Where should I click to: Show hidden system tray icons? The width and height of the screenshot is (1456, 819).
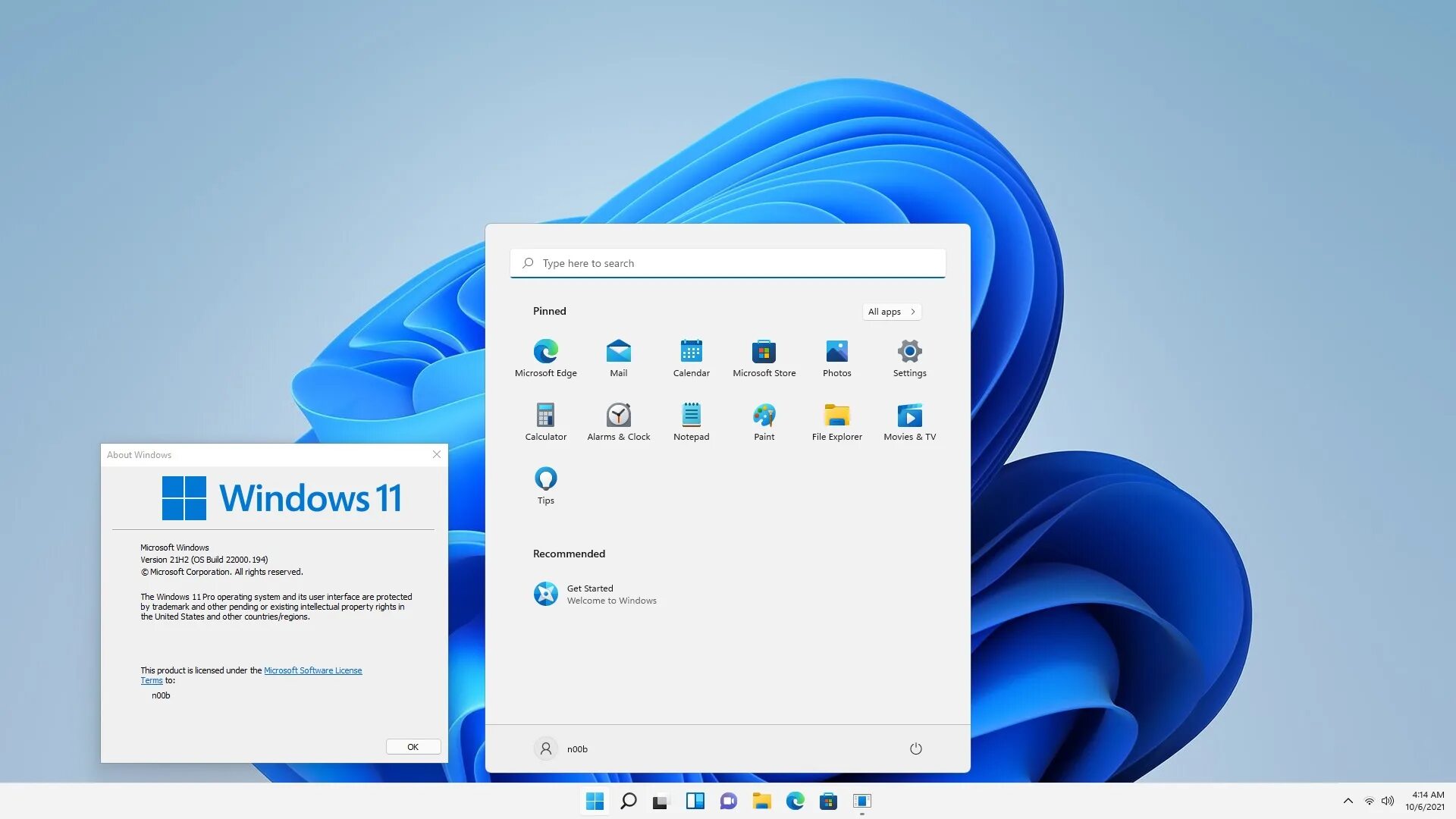(1348, 801)
